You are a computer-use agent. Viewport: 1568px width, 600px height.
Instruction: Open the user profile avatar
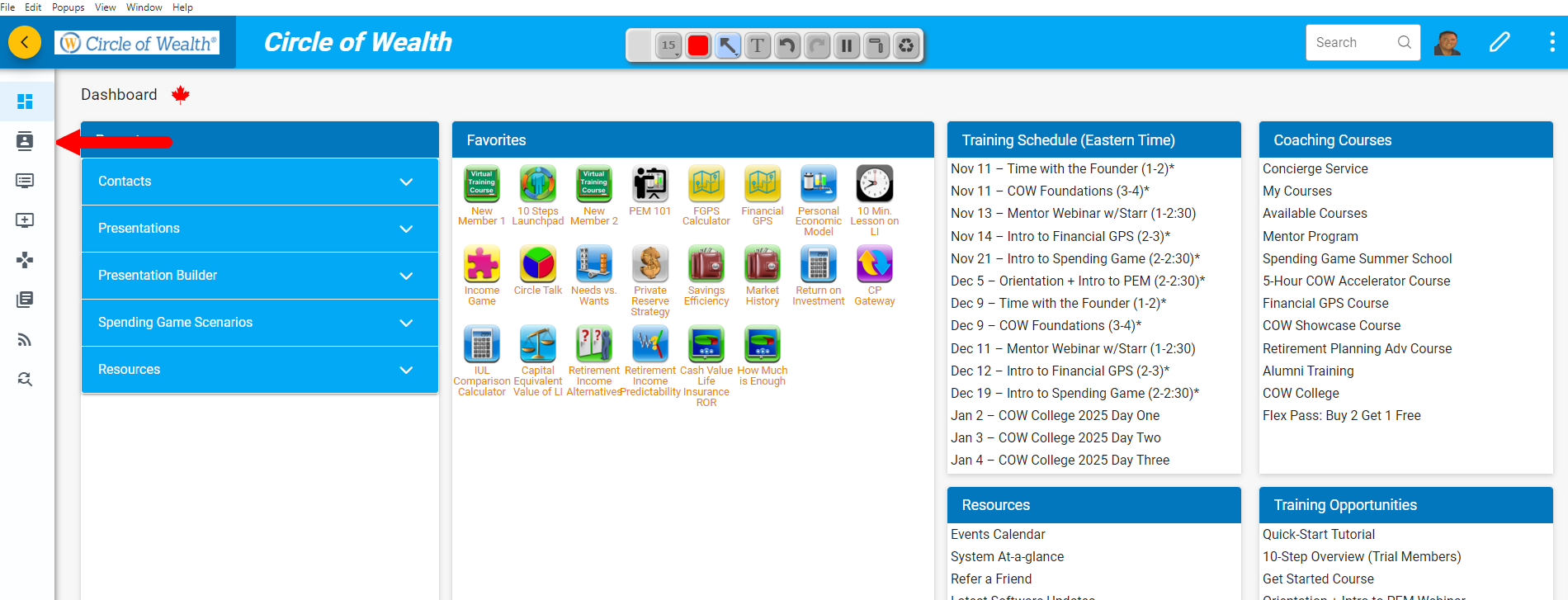1448,42
